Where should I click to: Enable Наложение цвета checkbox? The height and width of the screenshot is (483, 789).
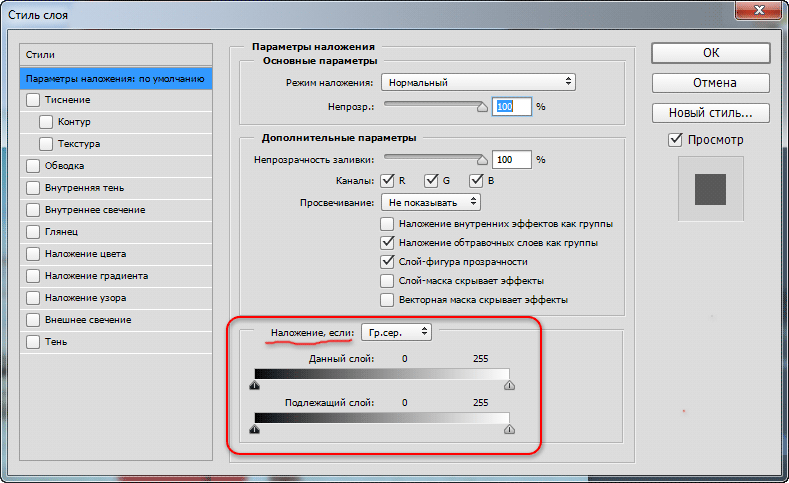(x=33, y=254)
